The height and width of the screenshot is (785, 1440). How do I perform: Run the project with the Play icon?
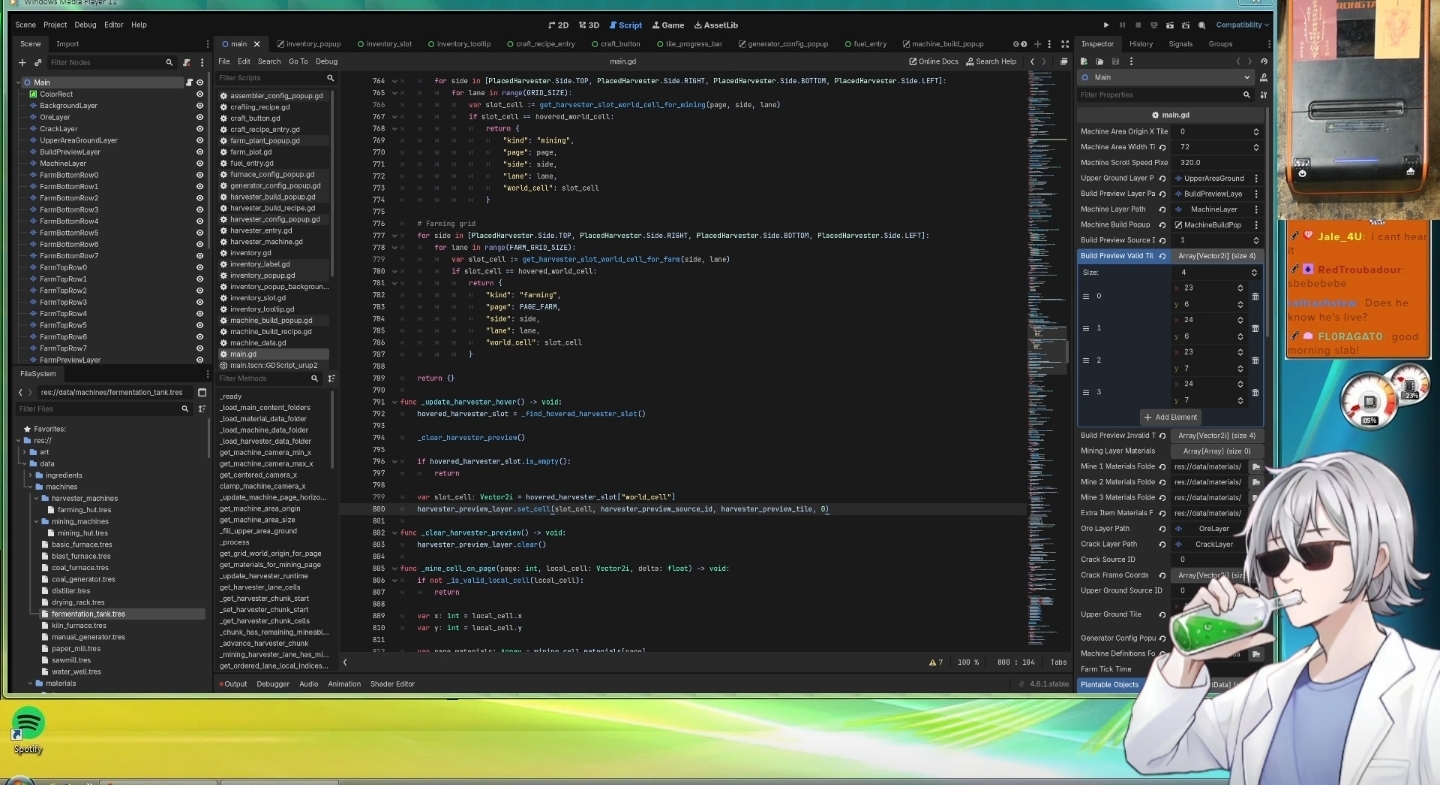tap(1105, 25)
